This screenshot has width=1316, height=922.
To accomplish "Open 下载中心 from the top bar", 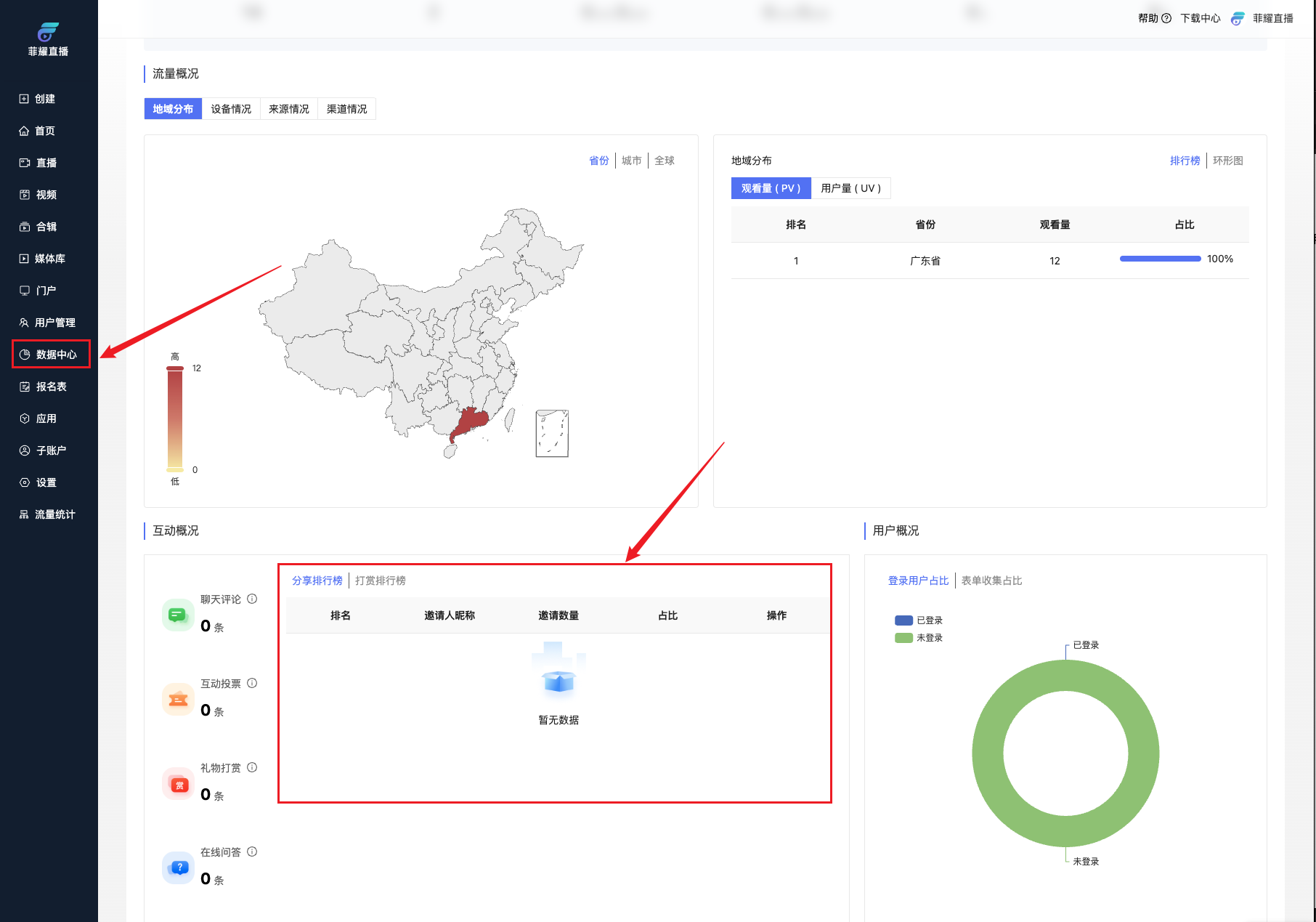I will click(1200, 18).
